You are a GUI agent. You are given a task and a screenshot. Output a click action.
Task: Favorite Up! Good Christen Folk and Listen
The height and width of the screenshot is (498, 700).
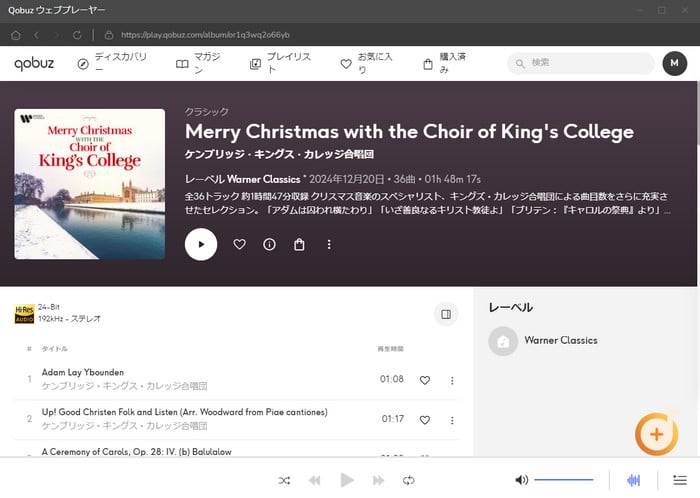point(425,420)
